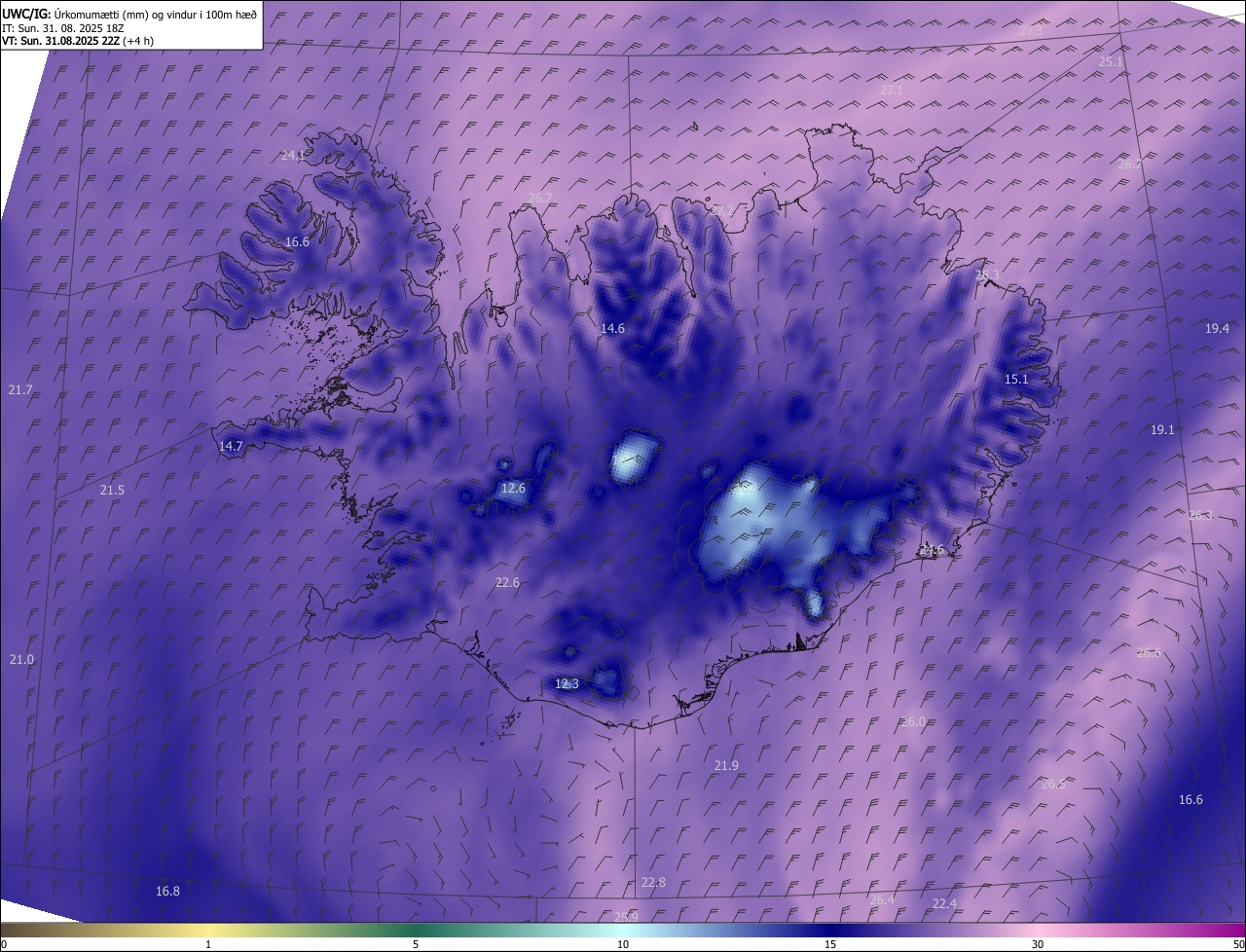Click the 27.3 value label
This screenshot has width=1246, height=952.
[x=1031, y=31]
